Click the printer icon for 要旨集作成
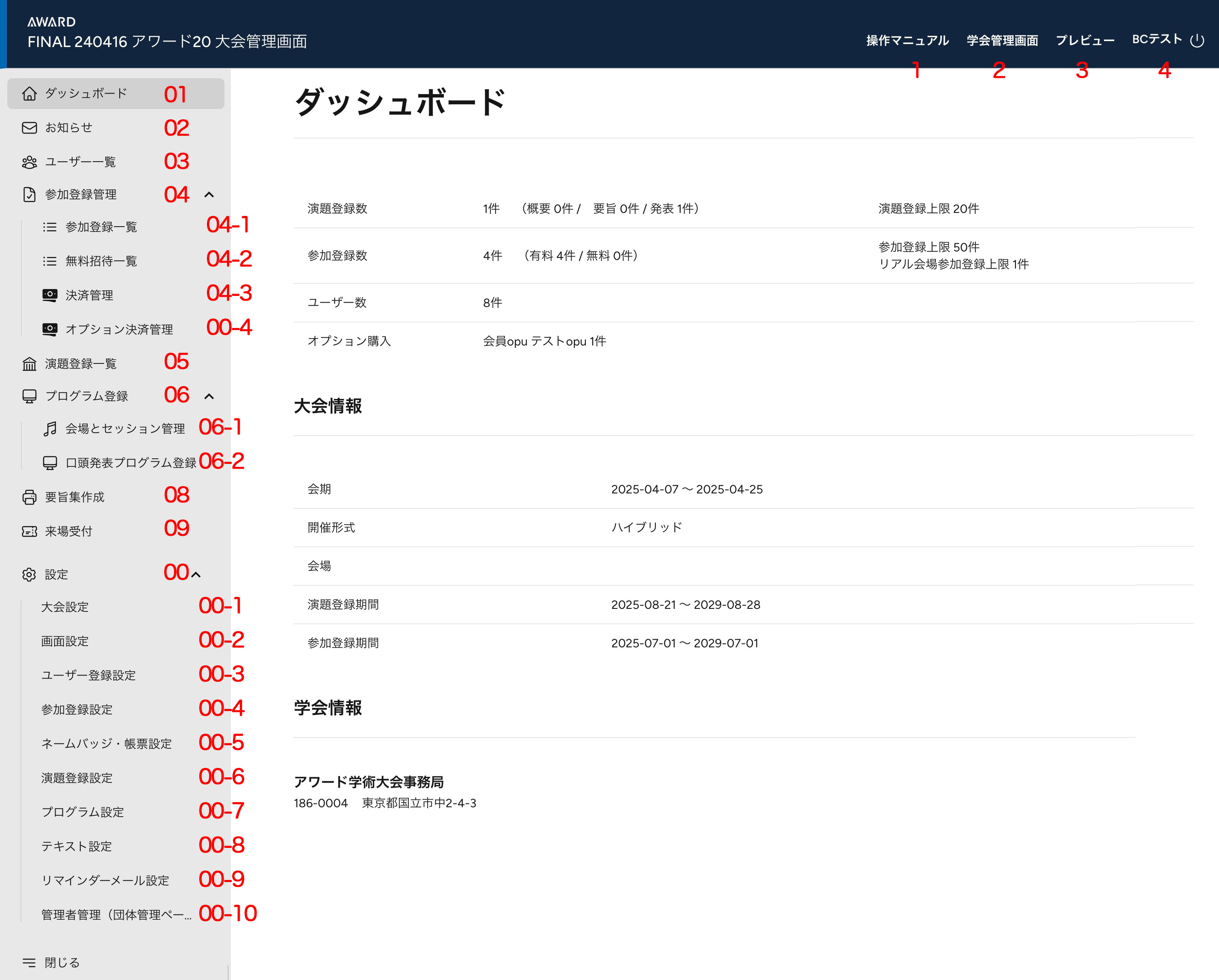This screenshot has height=980, width=1219. point(30,498)
